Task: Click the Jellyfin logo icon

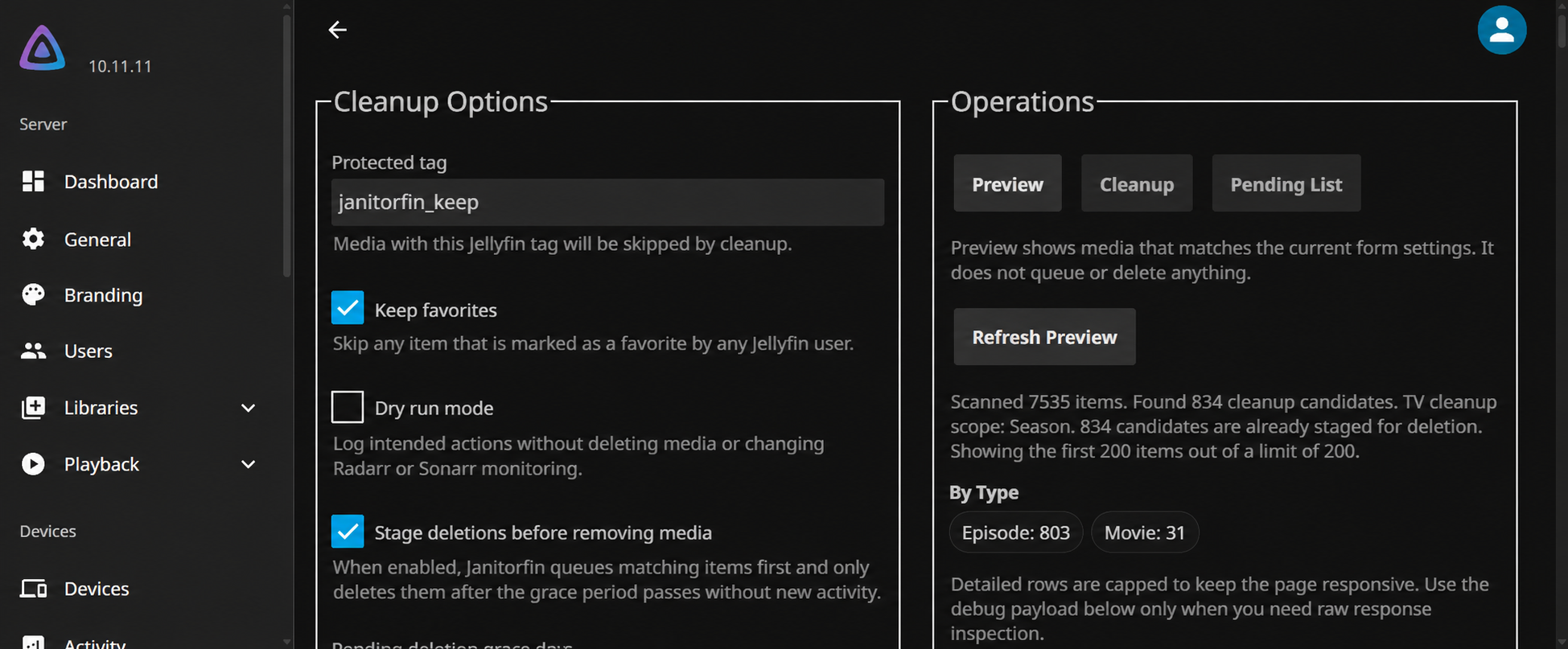Action: tap(43, 48)
